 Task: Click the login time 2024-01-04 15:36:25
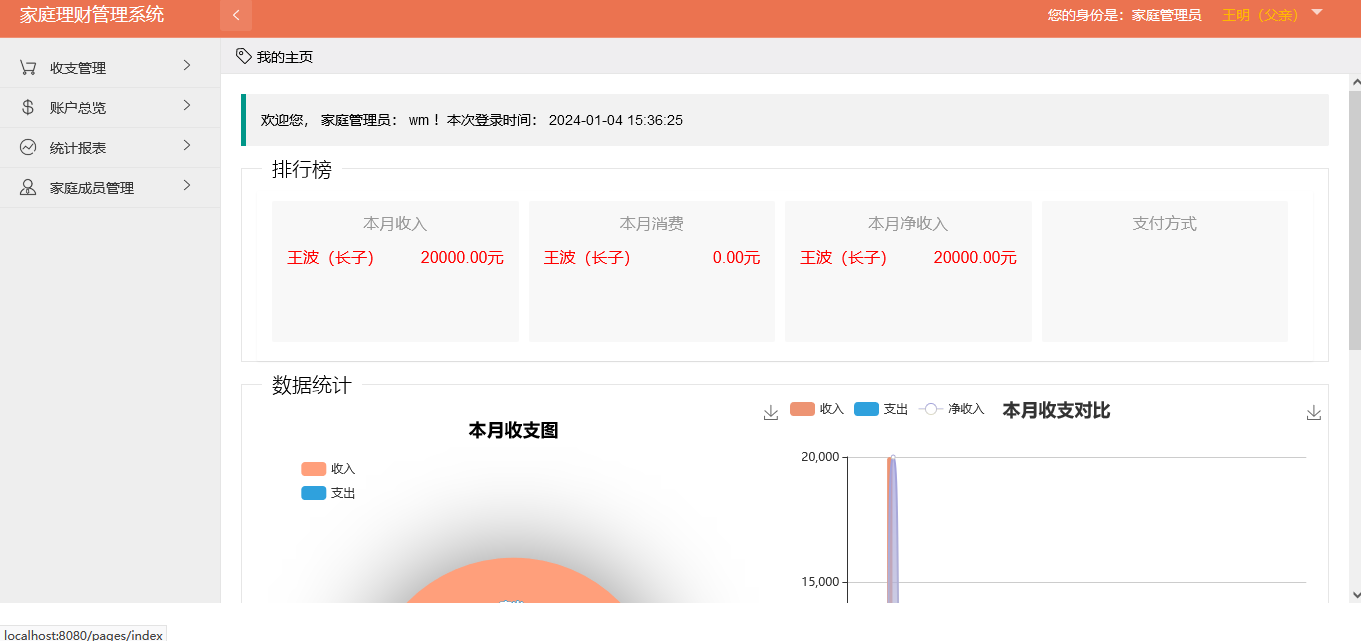click(616, 120)
